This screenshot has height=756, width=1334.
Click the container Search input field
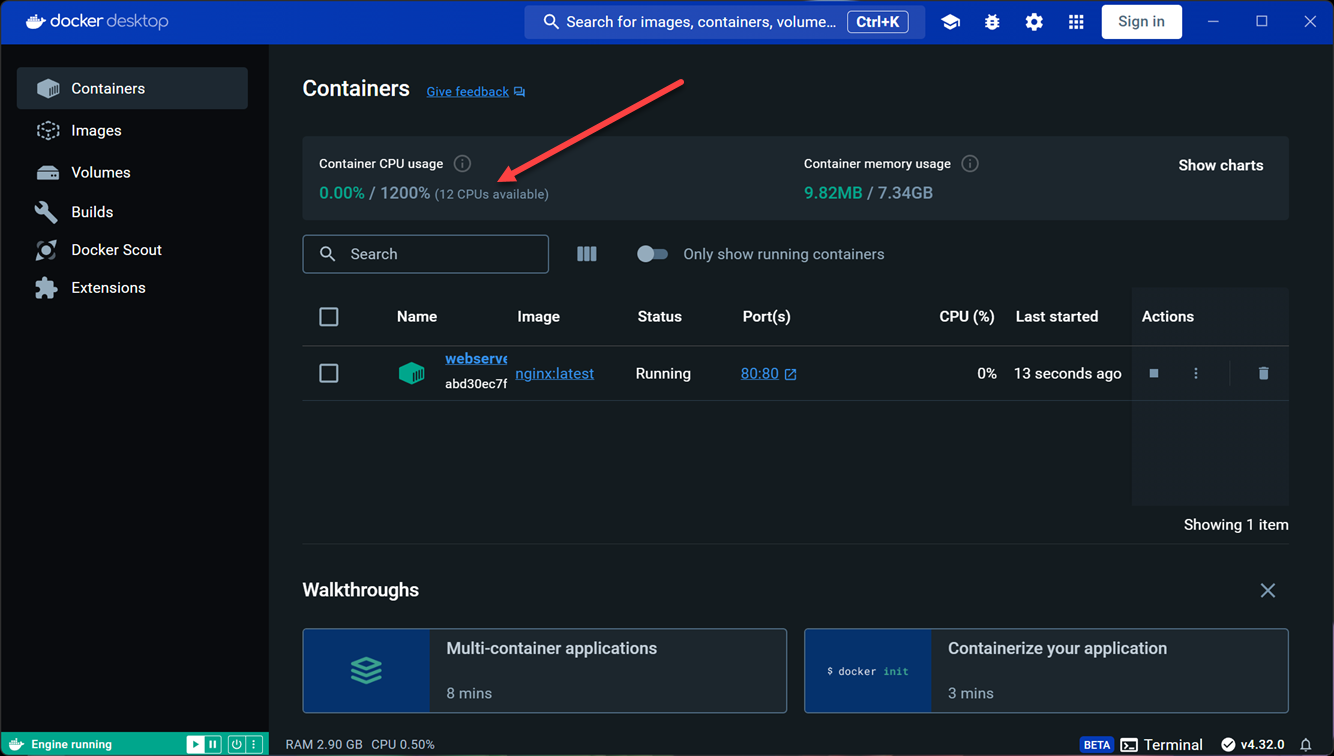pyautogui.click(x=440, y=254)
